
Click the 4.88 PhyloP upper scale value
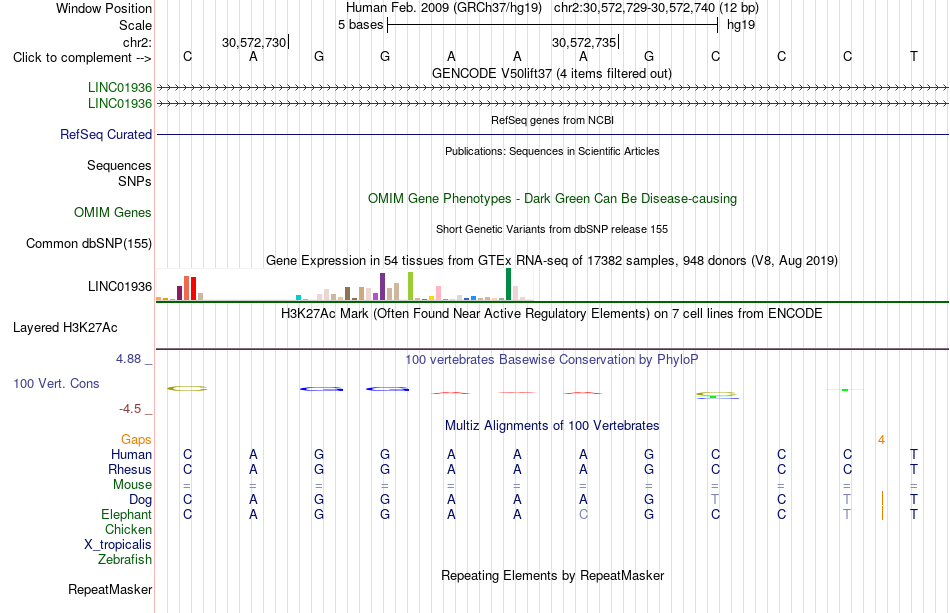tap(128, 359)
